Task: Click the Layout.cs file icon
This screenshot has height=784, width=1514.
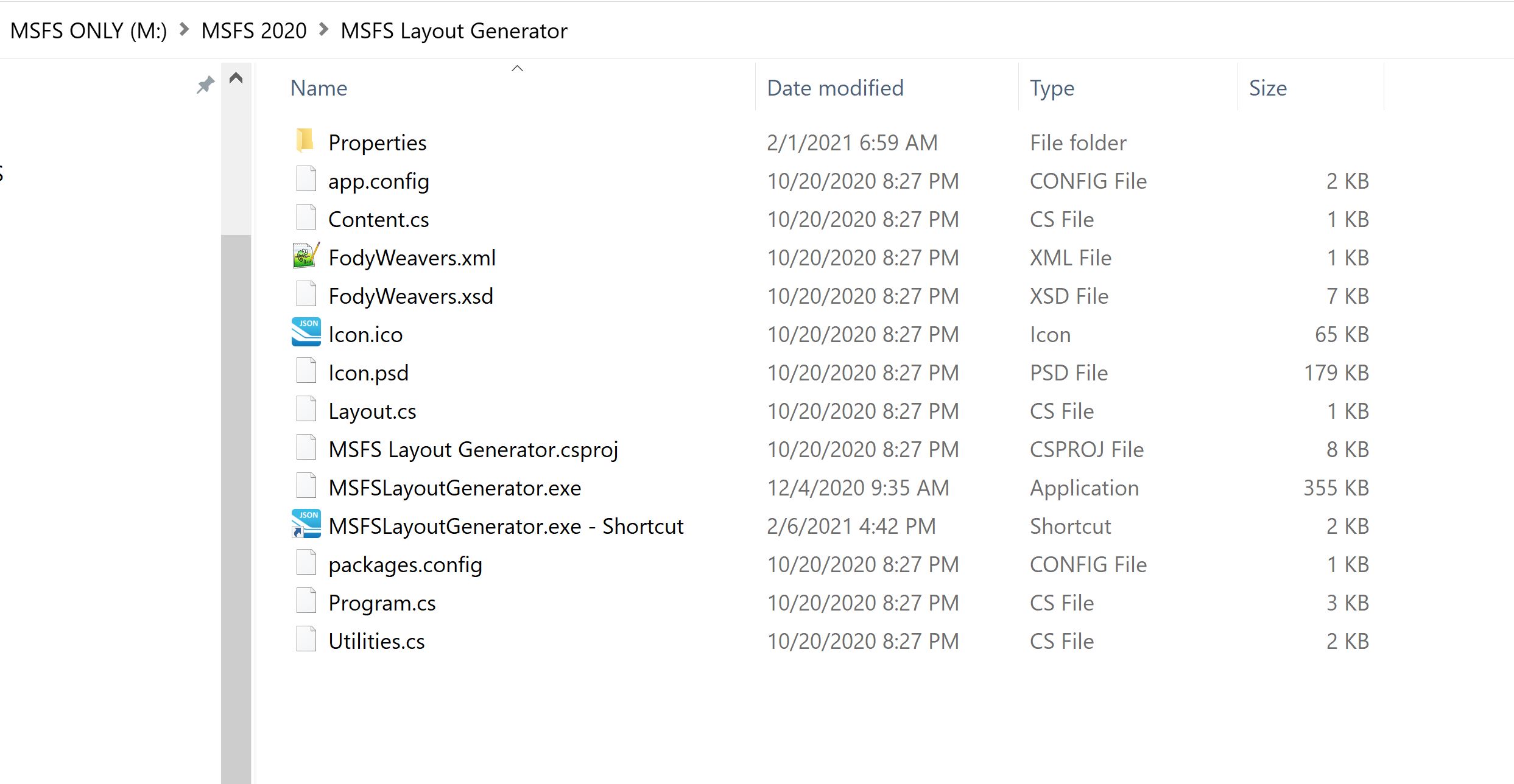Action: [x=306, y=410]
